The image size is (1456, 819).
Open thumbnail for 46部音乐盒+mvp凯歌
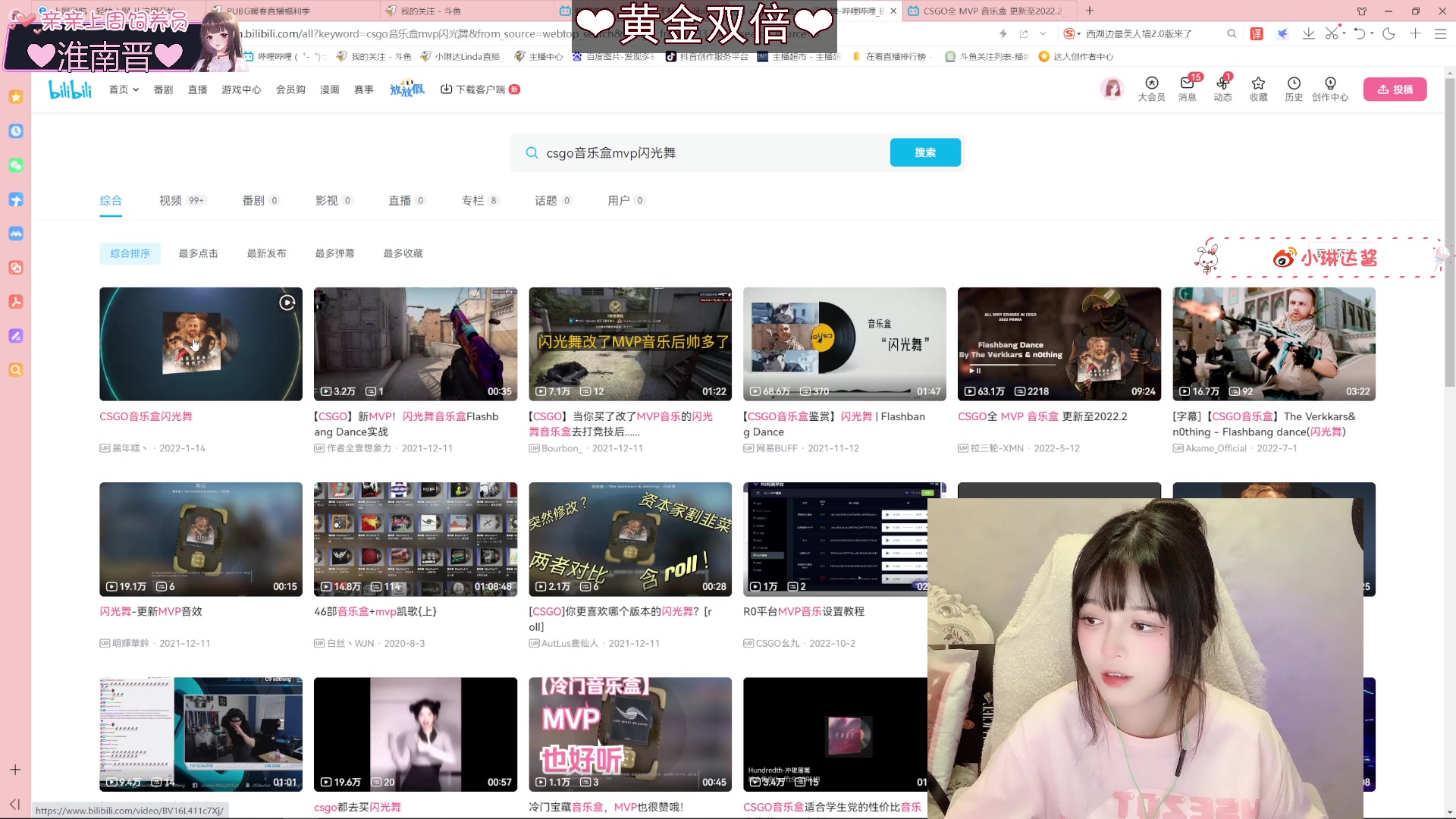pos(416,539)
